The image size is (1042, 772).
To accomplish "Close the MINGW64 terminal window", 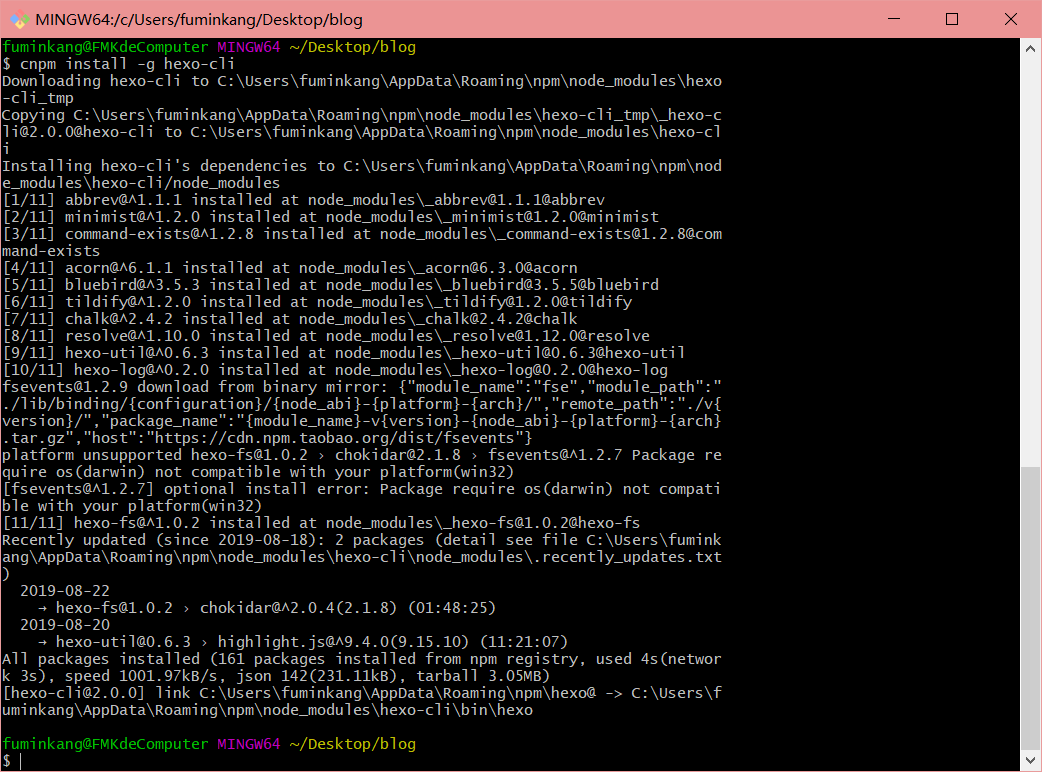I will (x=1011, y=19).
